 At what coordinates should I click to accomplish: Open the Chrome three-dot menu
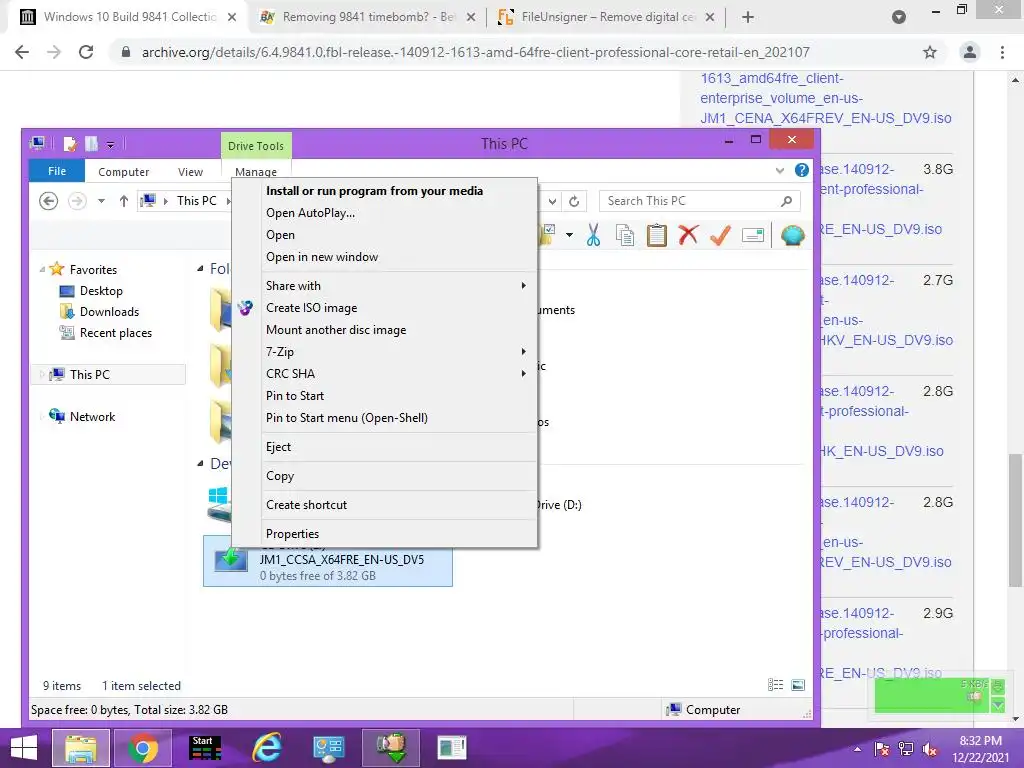pos(1002,52)
